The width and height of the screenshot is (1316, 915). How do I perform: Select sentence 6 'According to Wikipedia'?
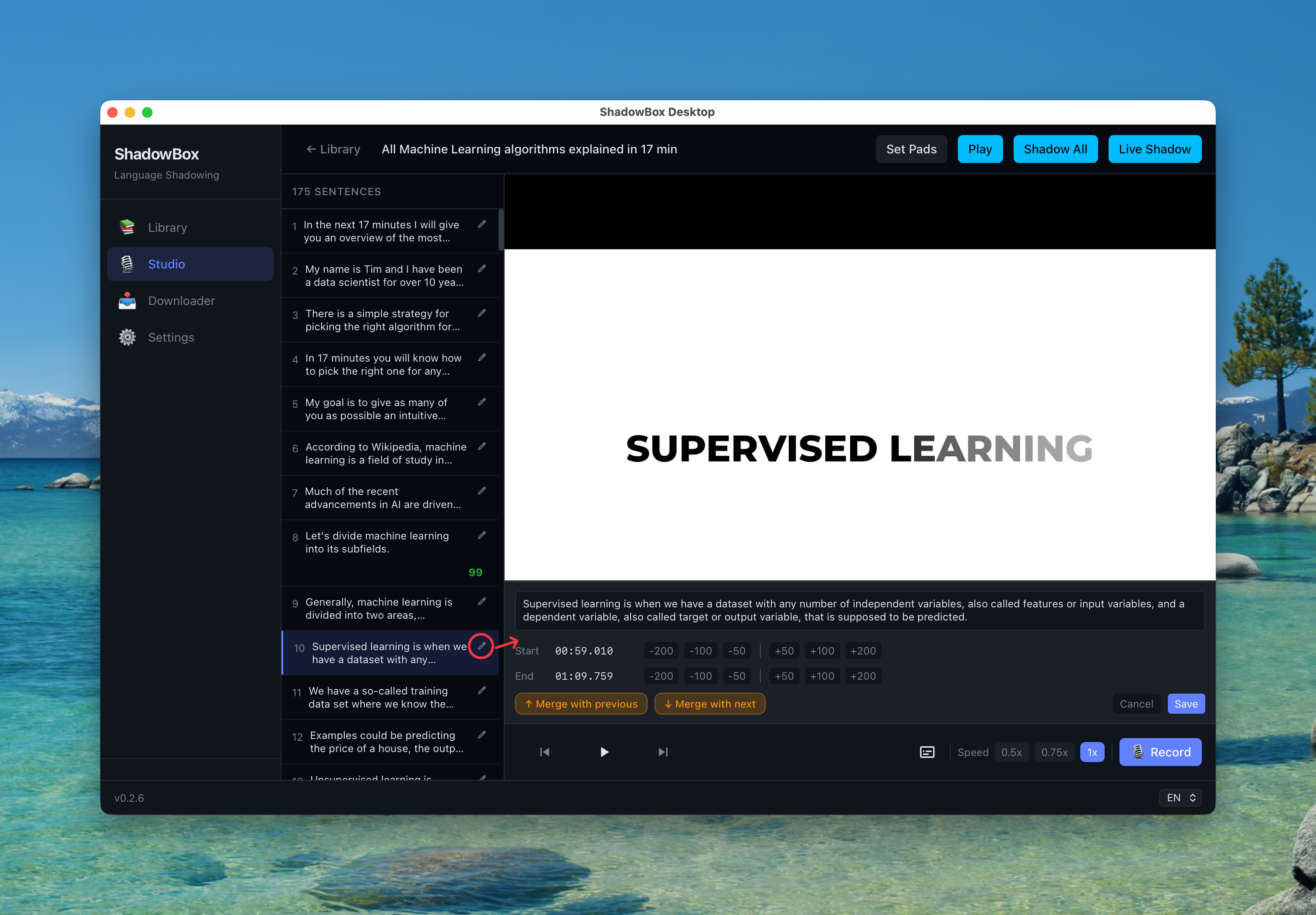390,453
